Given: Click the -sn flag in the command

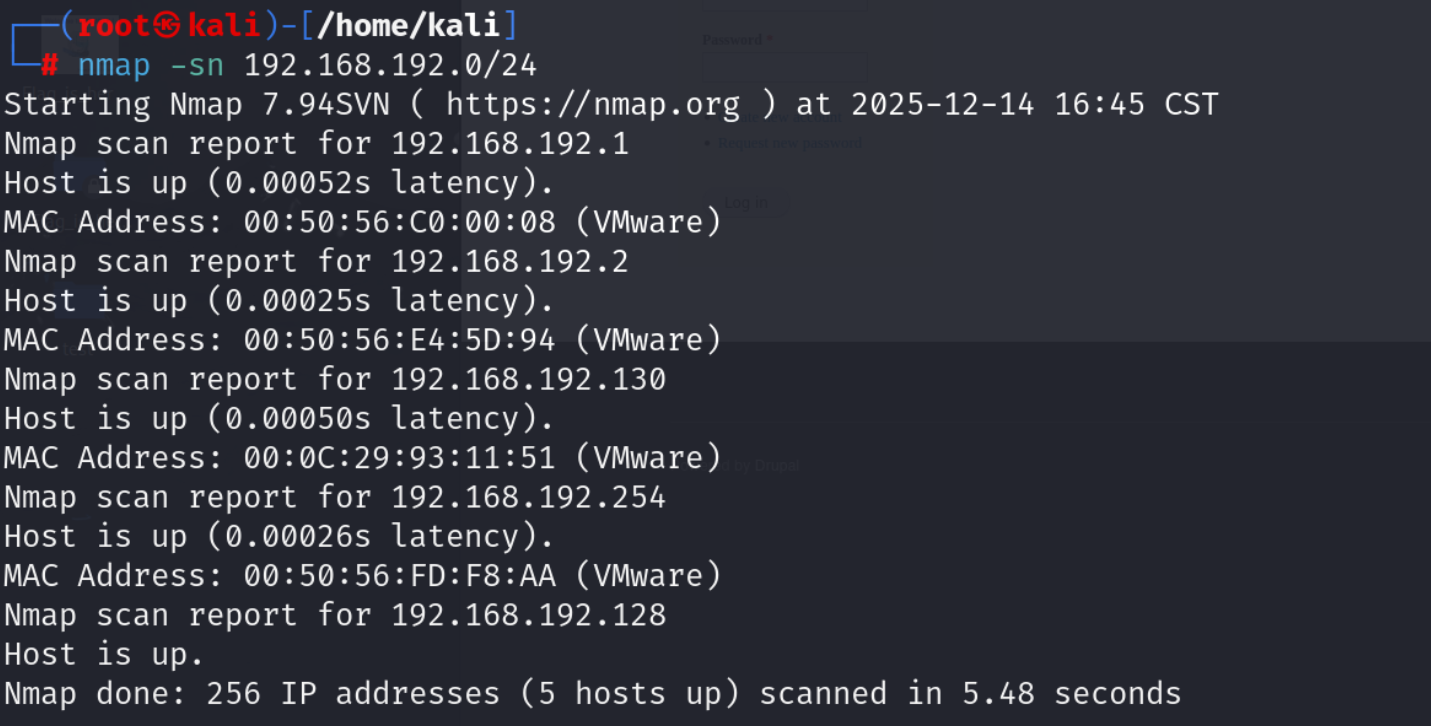Looking at the screenshot, I should pyautogui.click(x=196, y=66).
